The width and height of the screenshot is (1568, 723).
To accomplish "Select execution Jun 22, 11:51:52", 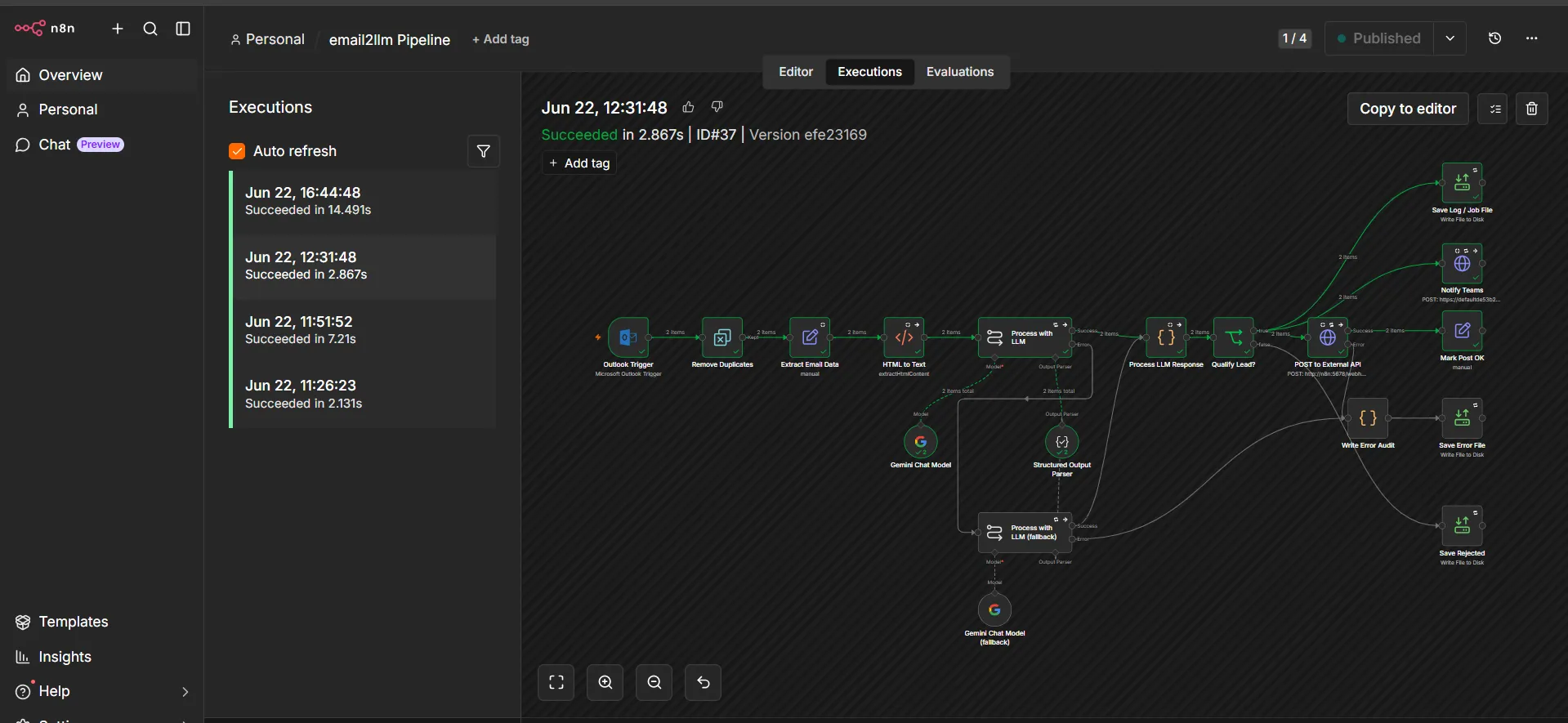I will [364, 330].
